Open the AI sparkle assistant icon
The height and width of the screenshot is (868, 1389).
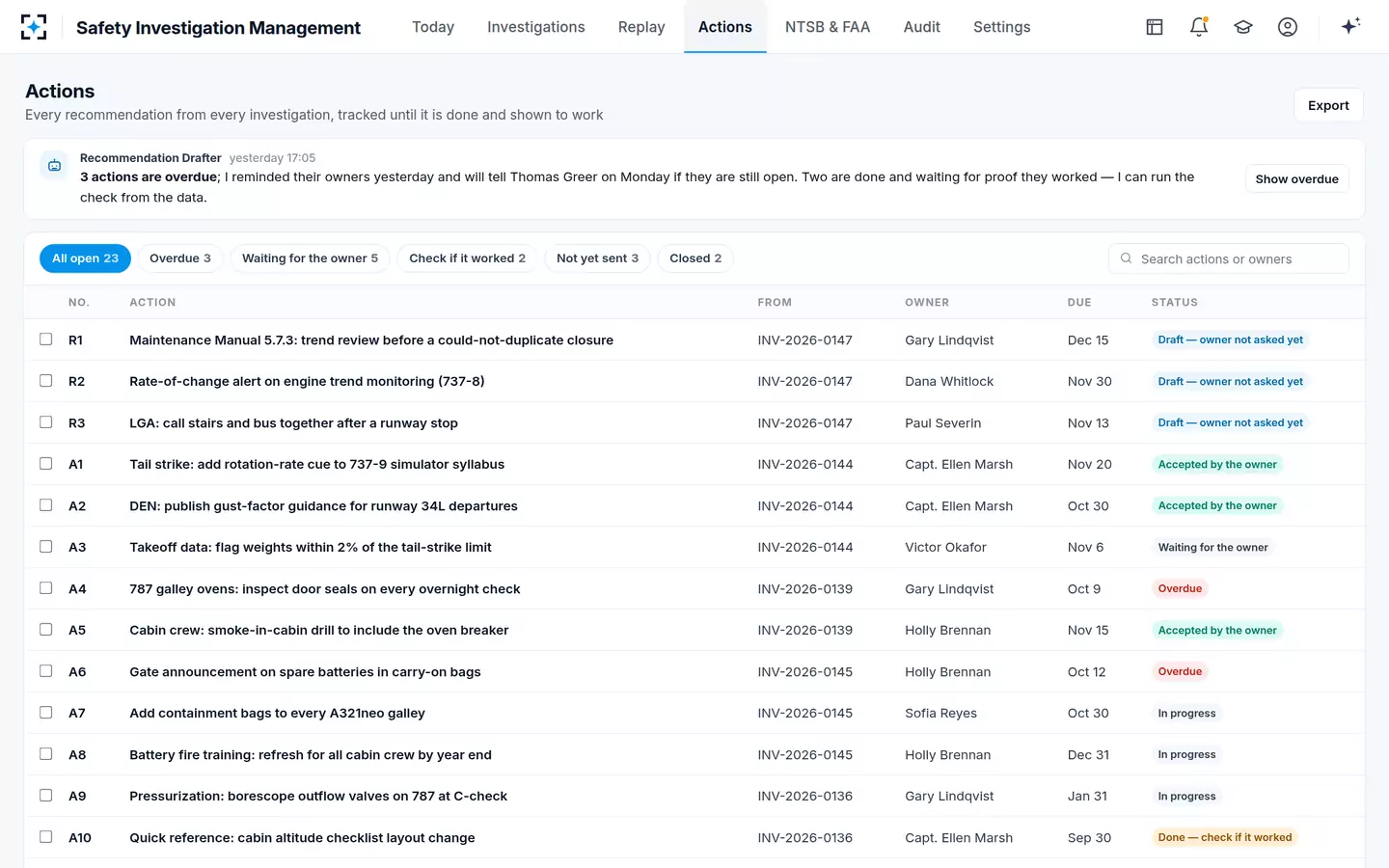tap(1350, 26)
